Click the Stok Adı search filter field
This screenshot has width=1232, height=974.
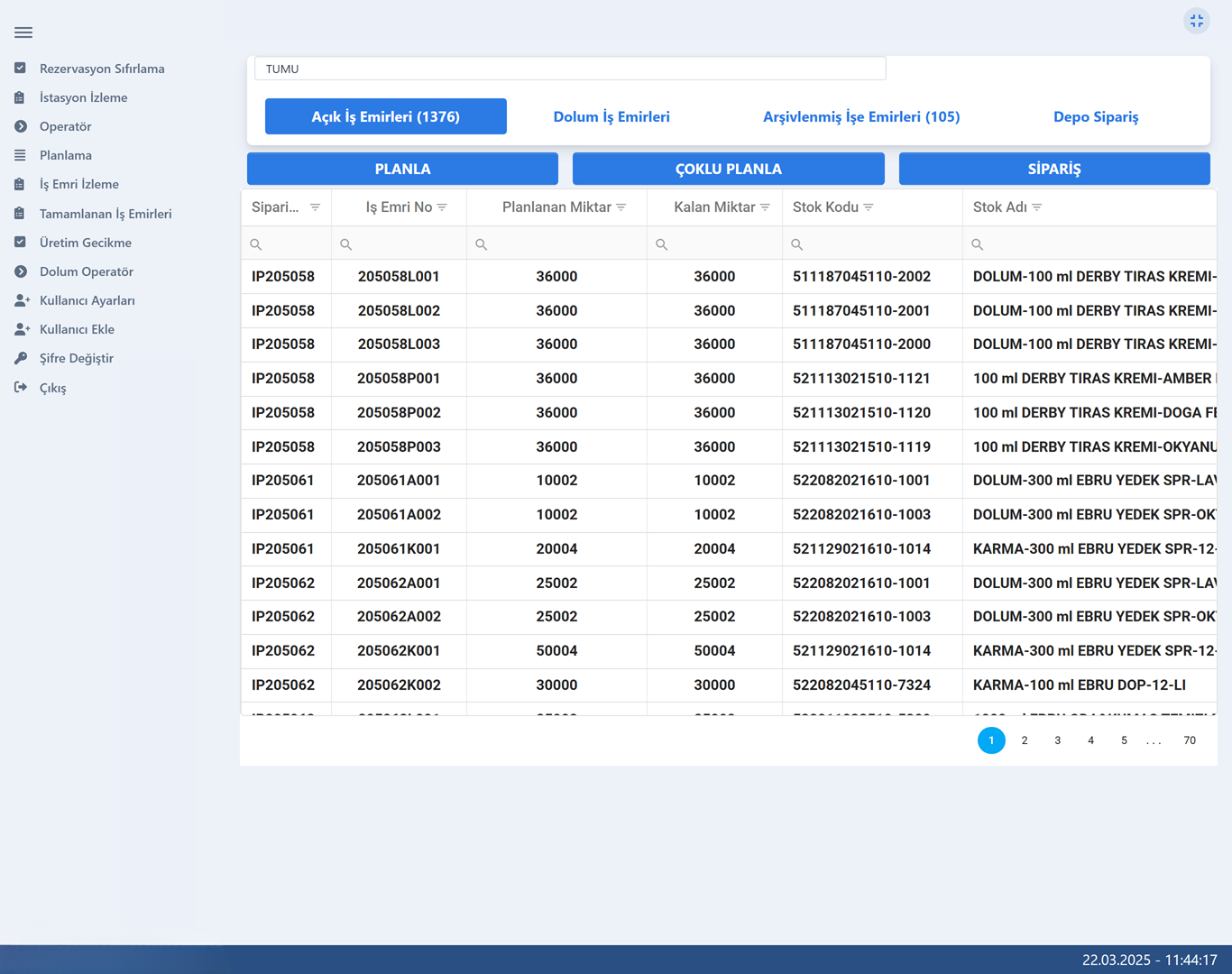pos(1089,244)
